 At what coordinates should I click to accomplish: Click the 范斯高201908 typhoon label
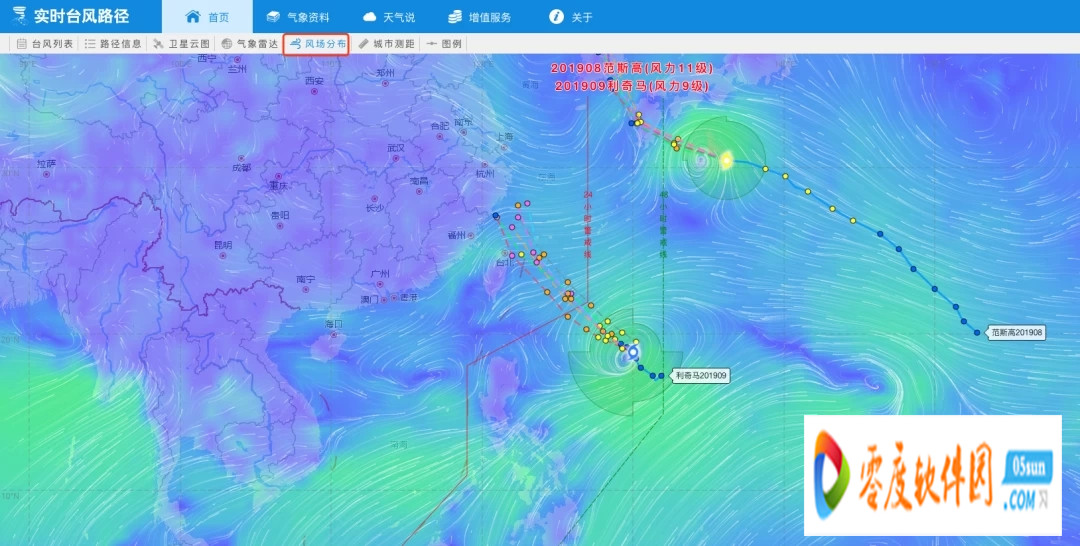coord(1016,332)
